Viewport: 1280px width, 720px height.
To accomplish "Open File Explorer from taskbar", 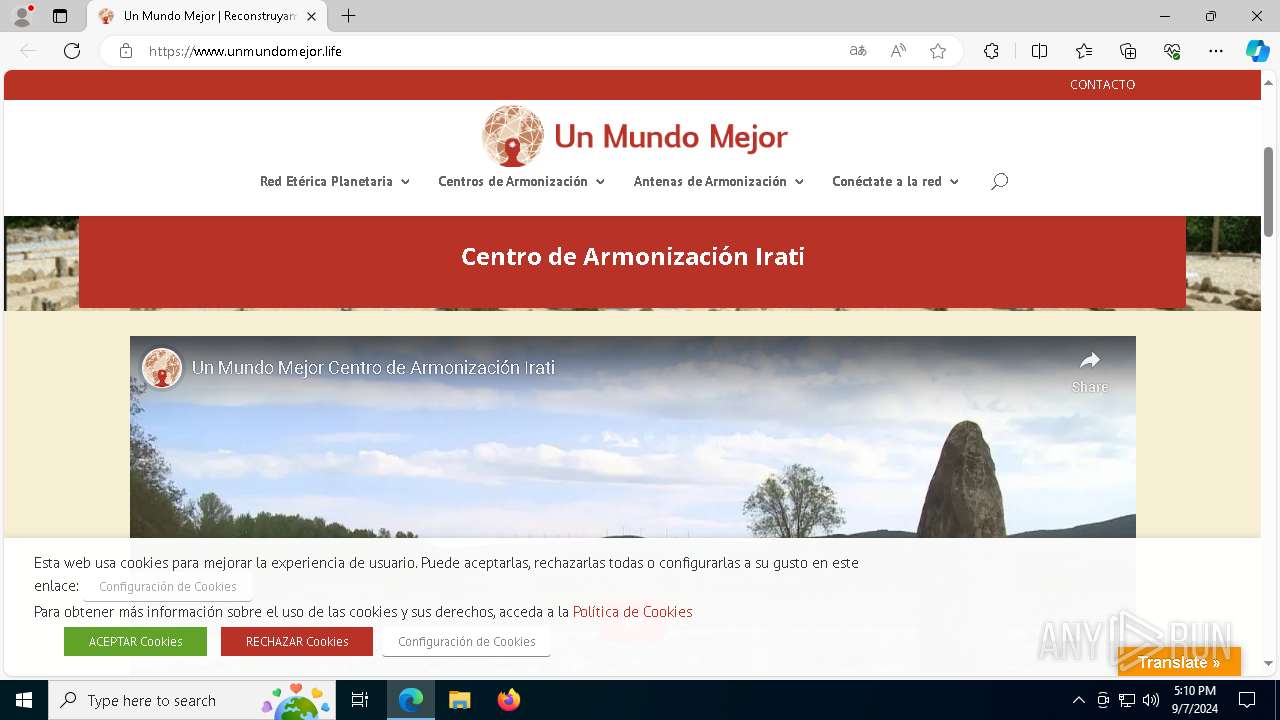I will 460,700.
